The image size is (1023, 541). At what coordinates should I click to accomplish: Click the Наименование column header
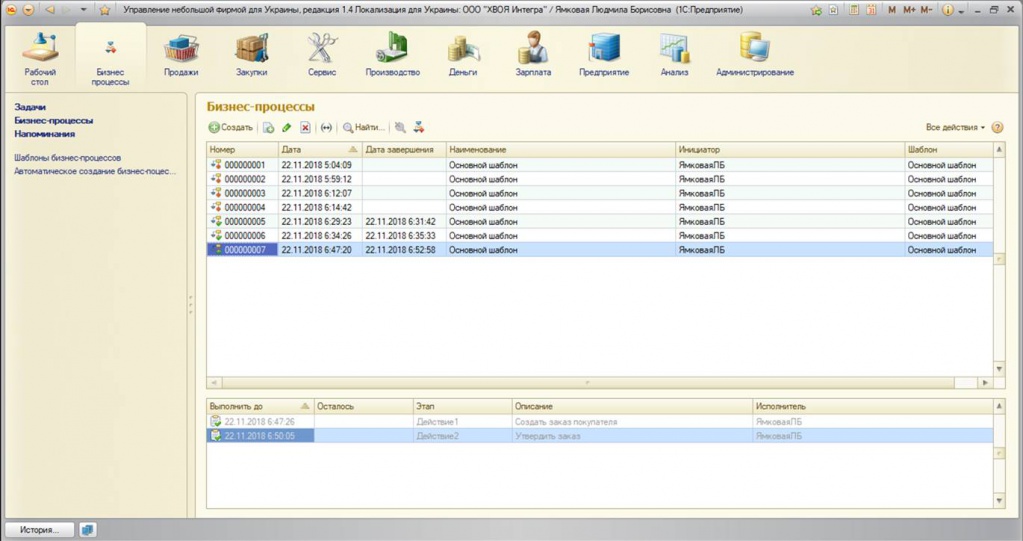click(x=561, y=149)
